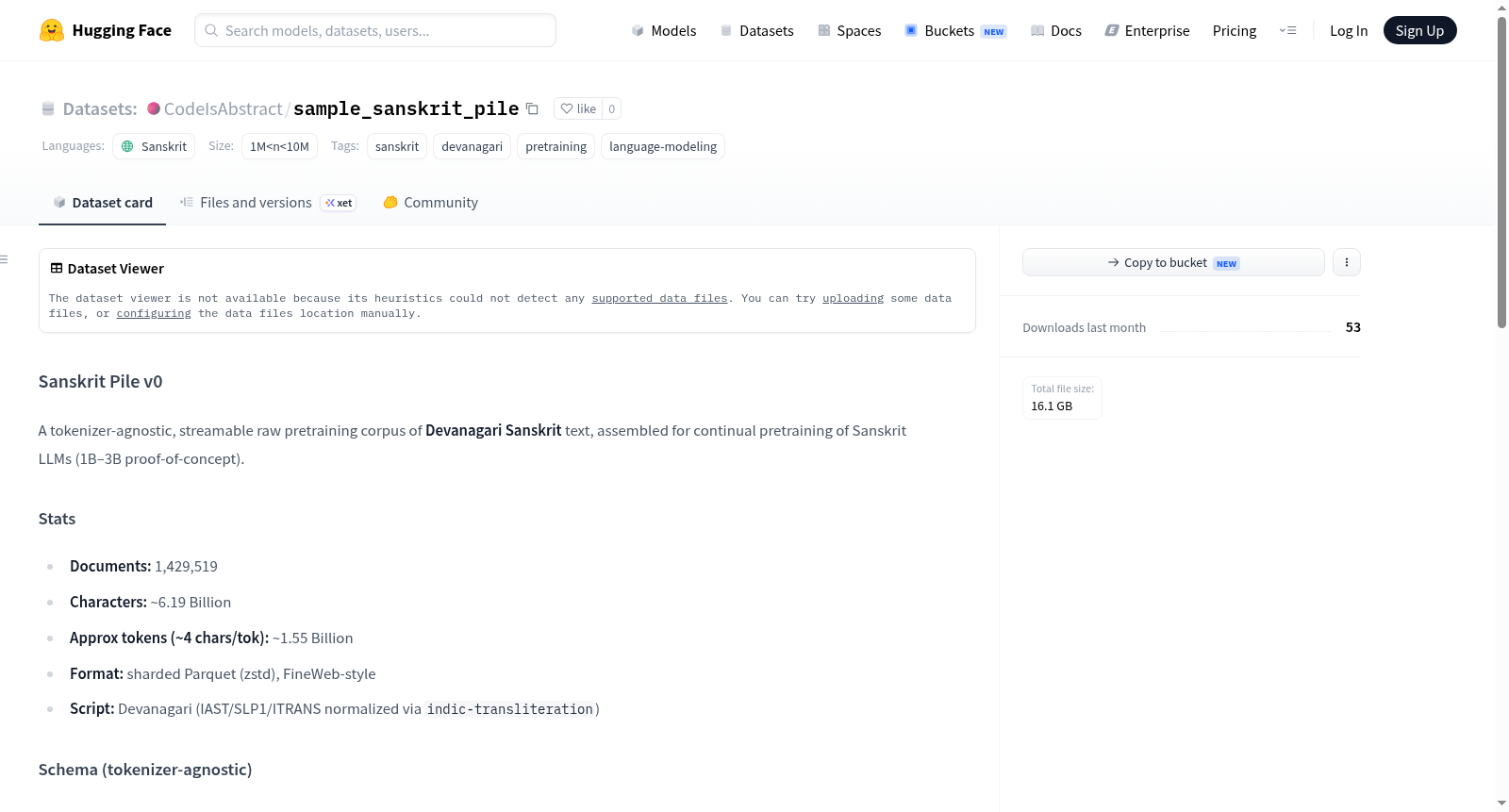Click the Sign Up button

(1419, 30)
